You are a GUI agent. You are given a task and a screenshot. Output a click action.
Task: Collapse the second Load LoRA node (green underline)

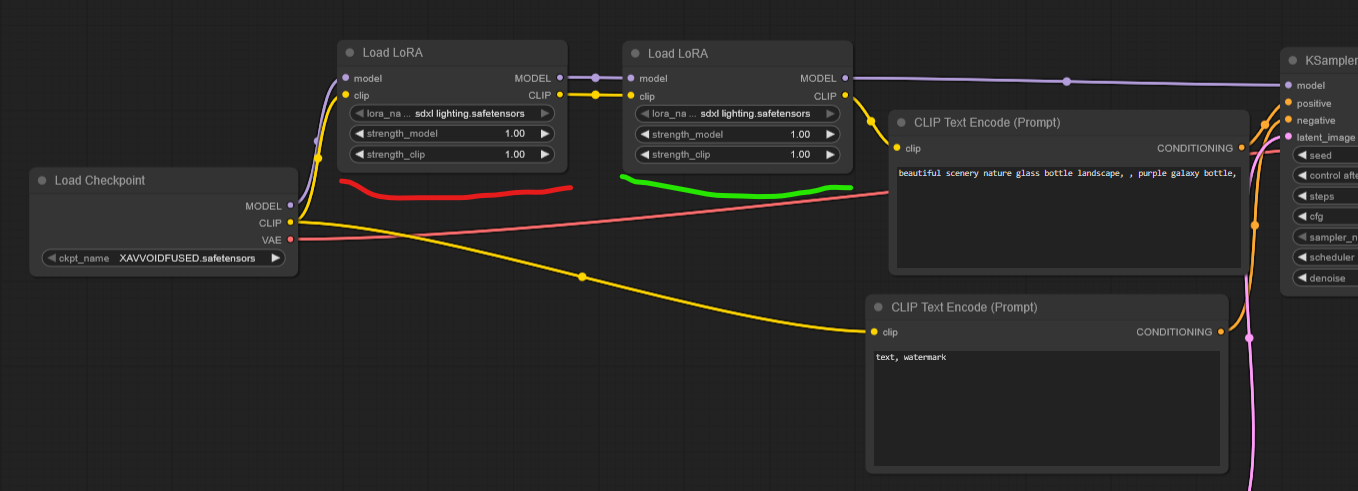click(635, 54)
